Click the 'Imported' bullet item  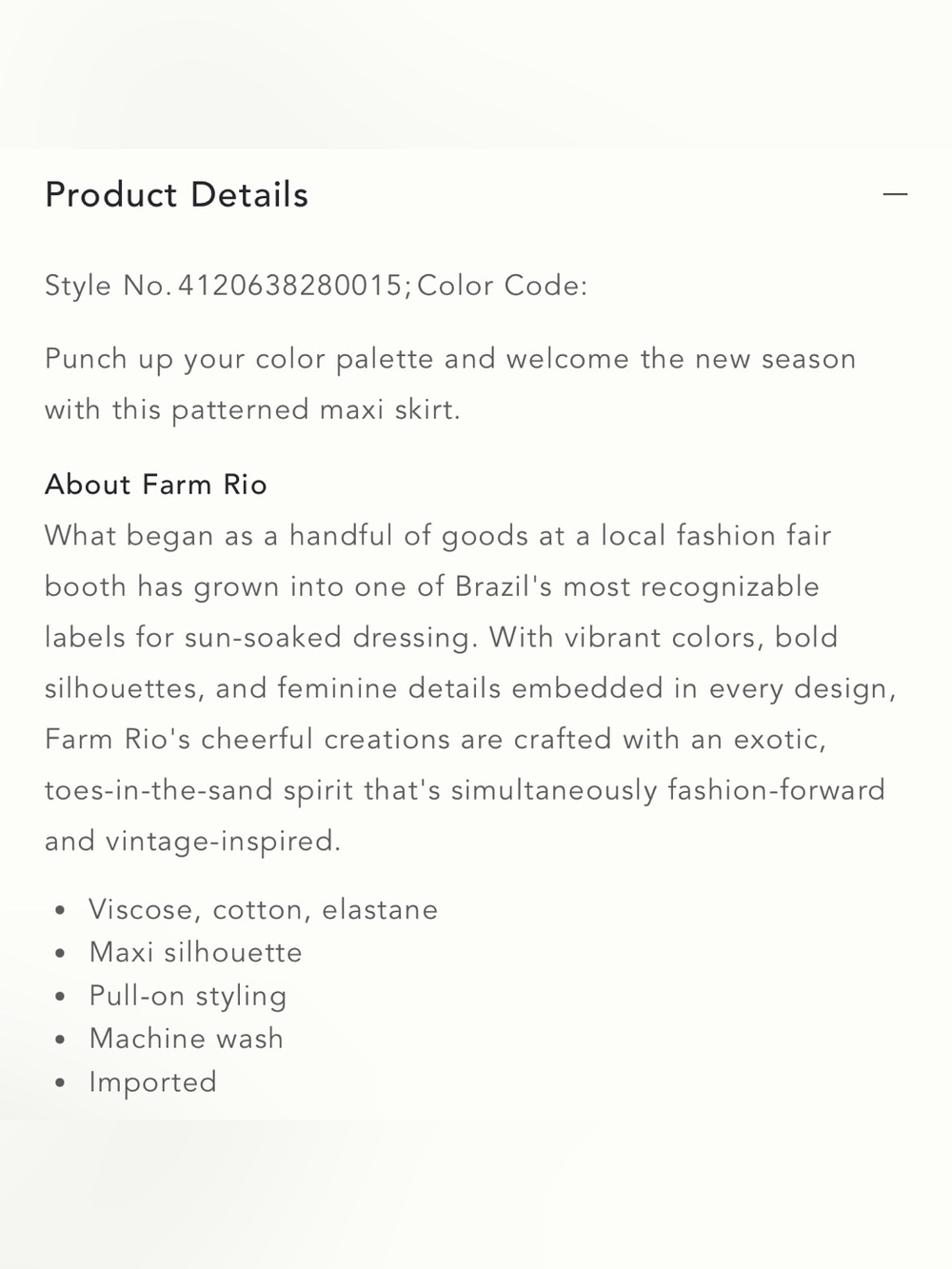tap(152, 1082)
